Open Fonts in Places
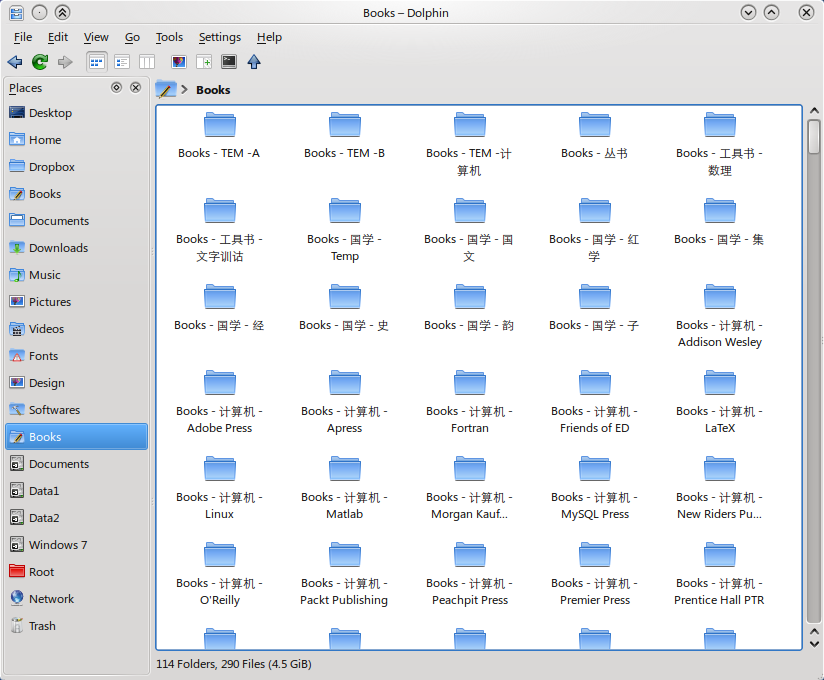This screenshot has height=680, width=824. pos(76,356)
